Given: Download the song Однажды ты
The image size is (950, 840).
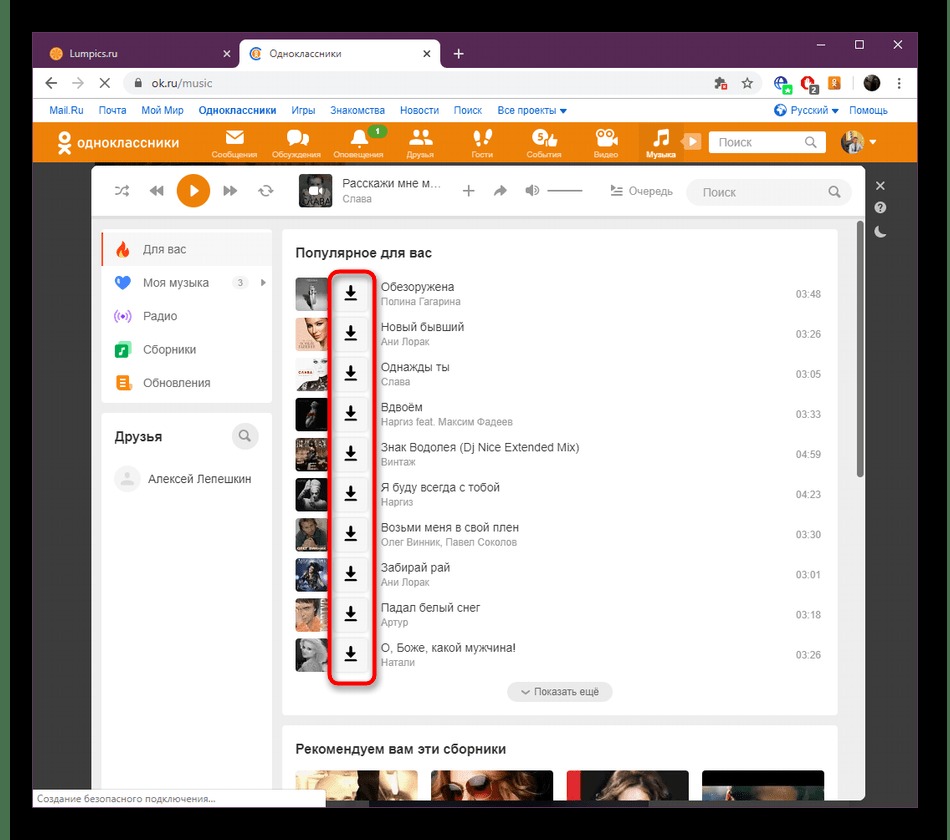Looking at the screenshot, I should [x=350, y=374].
